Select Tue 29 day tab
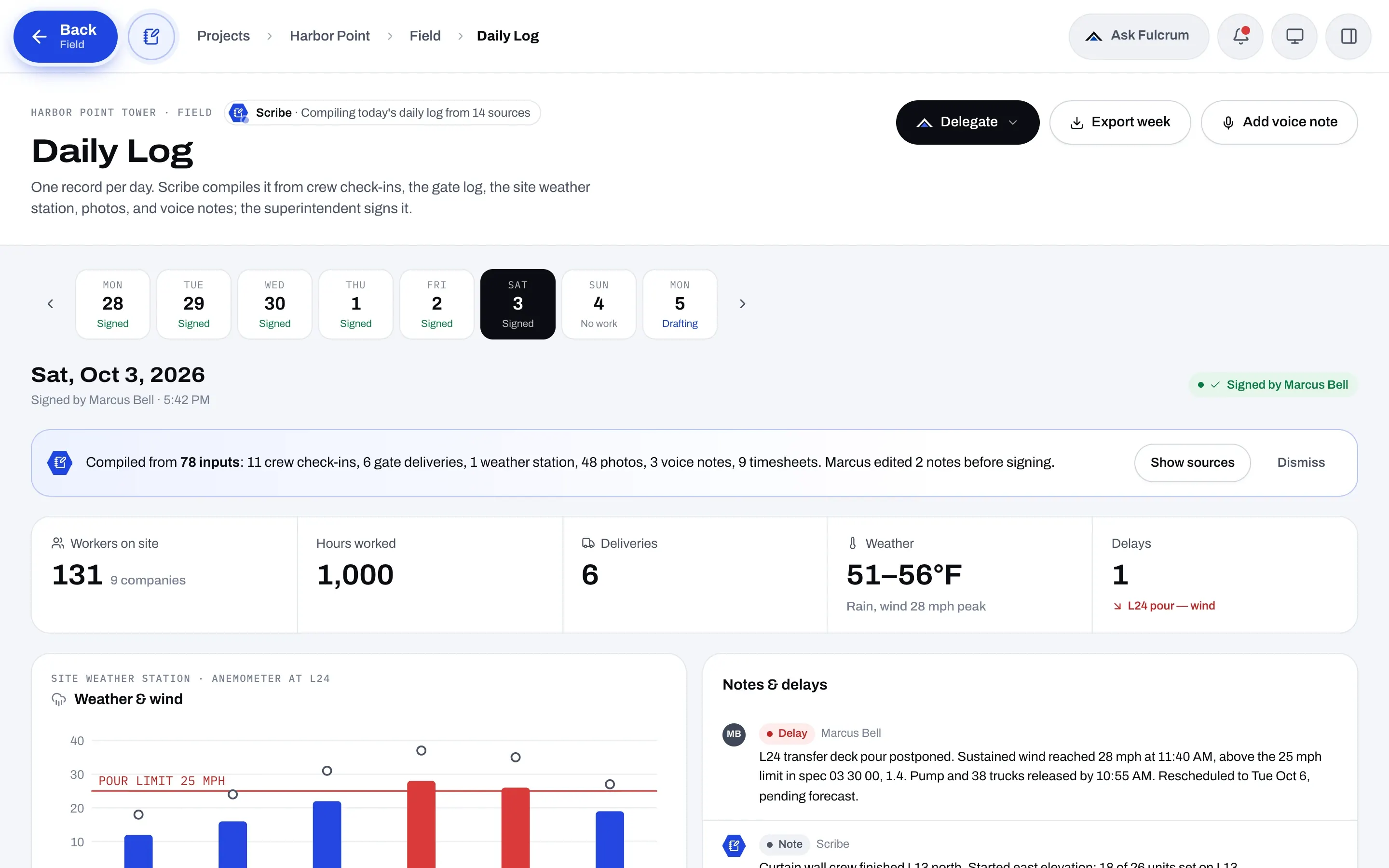The image size is (1389, 868). (193, 304)
